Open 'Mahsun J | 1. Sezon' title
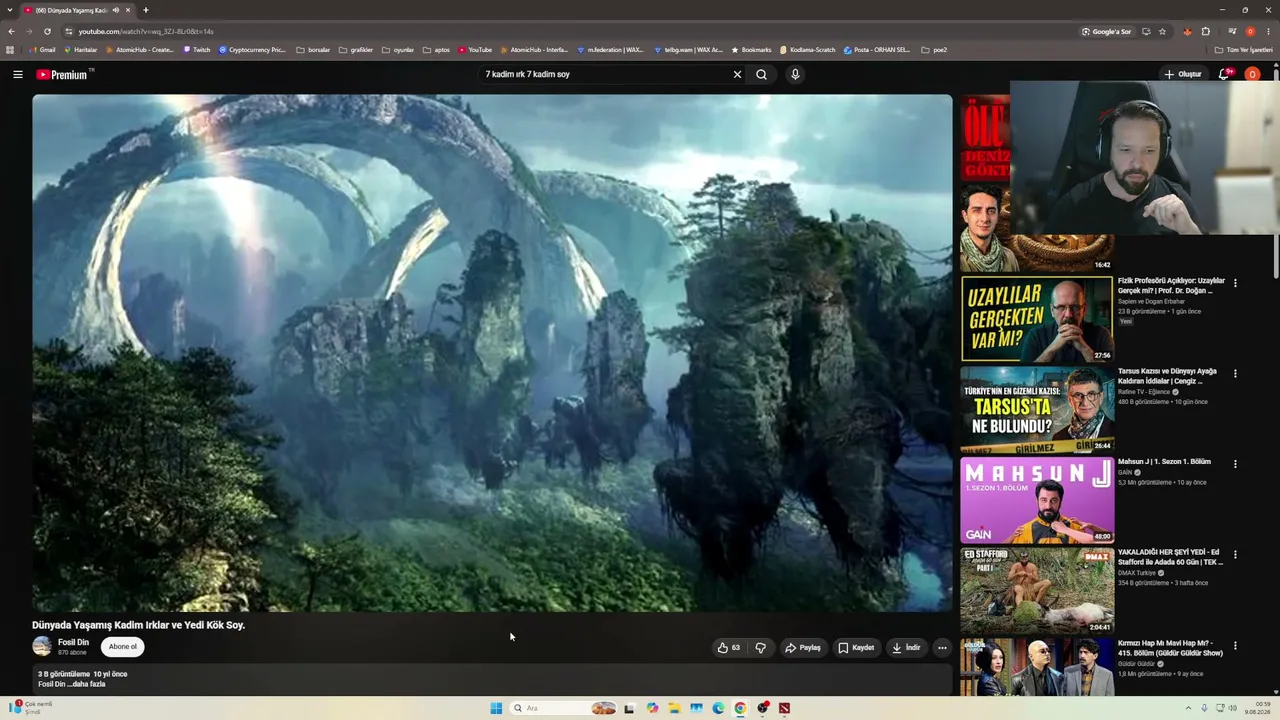This screenshot has height=720, width=1280. 1164,462
